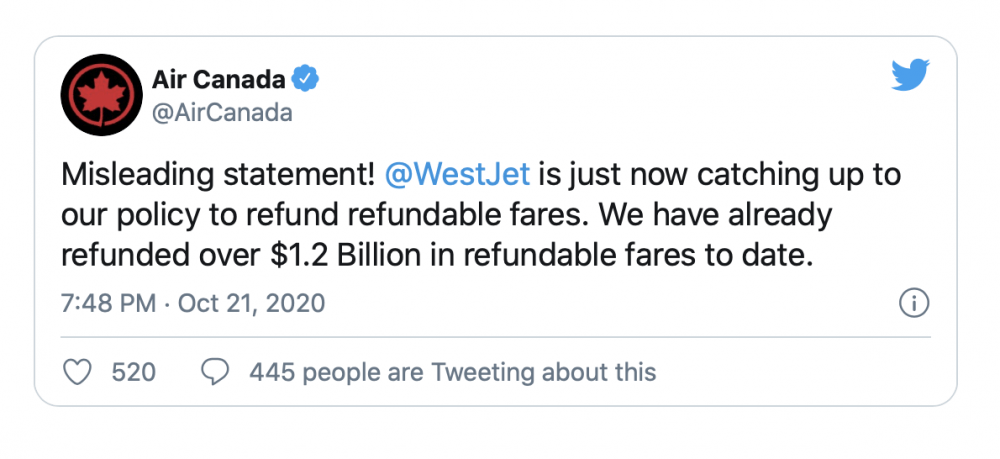
Task: Click the Air Canada display name
Action: [218, 80]
